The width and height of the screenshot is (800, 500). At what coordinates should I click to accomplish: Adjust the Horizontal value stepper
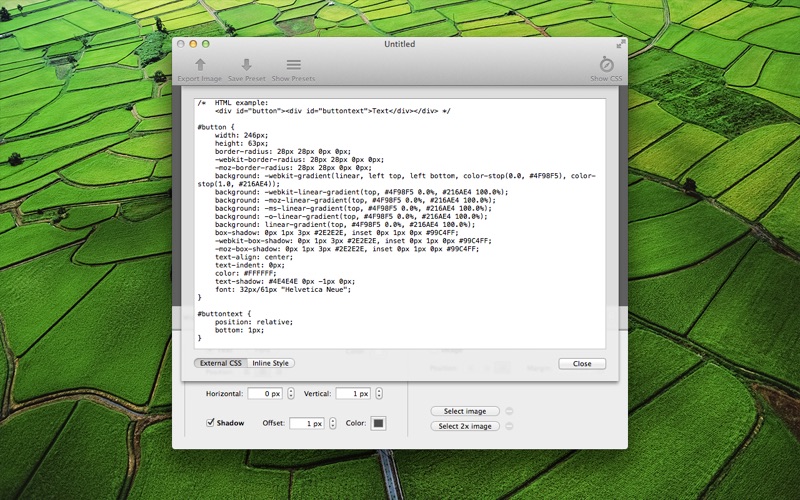(x=291, y=394)
